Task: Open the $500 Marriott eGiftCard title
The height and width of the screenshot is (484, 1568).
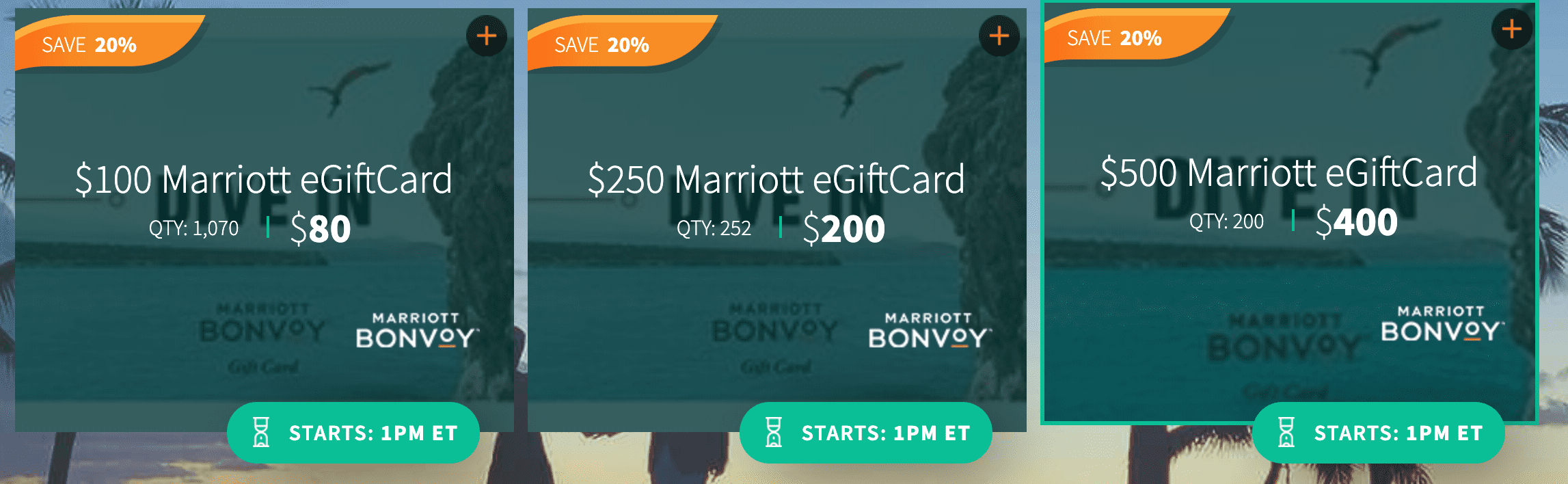Action: (x=1289, y=172)
